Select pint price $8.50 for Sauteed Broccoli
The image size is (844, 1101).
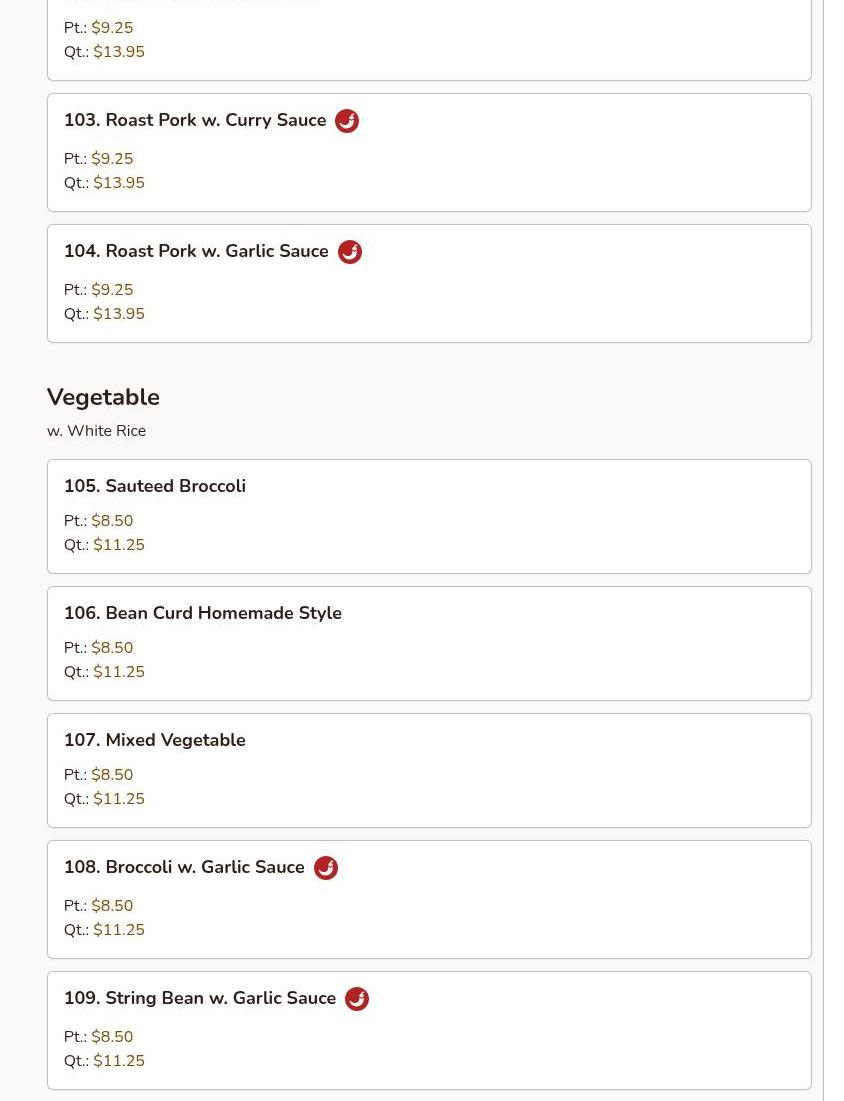coord(112,521)
